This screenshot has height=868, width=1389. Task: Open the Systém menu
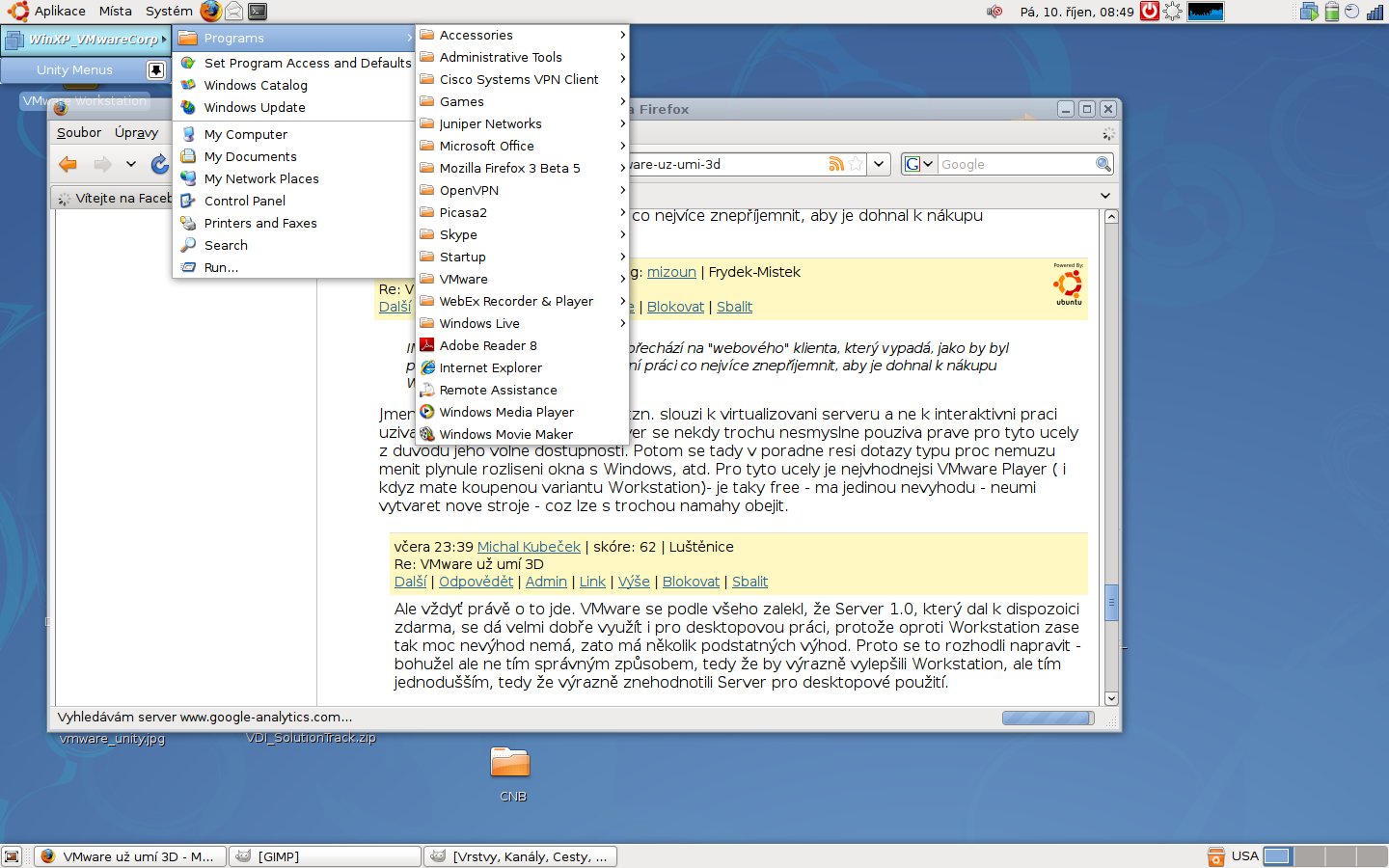pos(169,12)
